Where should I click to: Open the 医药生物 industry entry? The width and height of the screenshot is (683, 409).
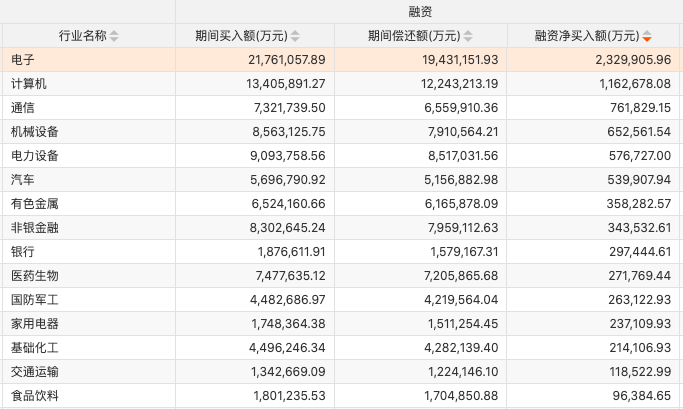[x=35, y=276]
